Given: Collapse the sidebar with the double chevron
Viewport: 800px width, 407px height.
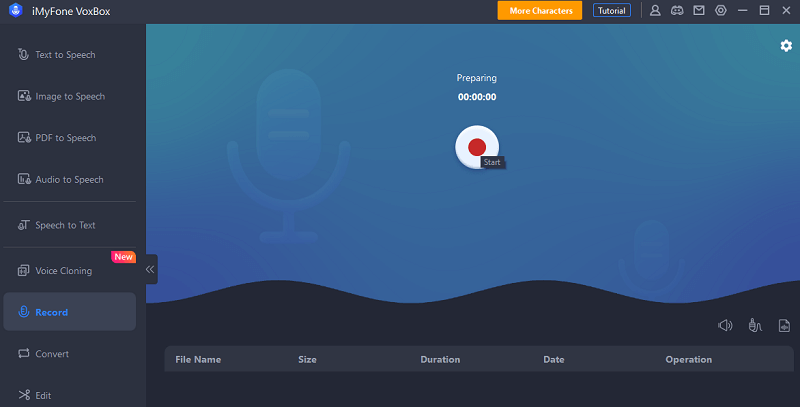Looking at the screenshot, I should pos(151,269).
